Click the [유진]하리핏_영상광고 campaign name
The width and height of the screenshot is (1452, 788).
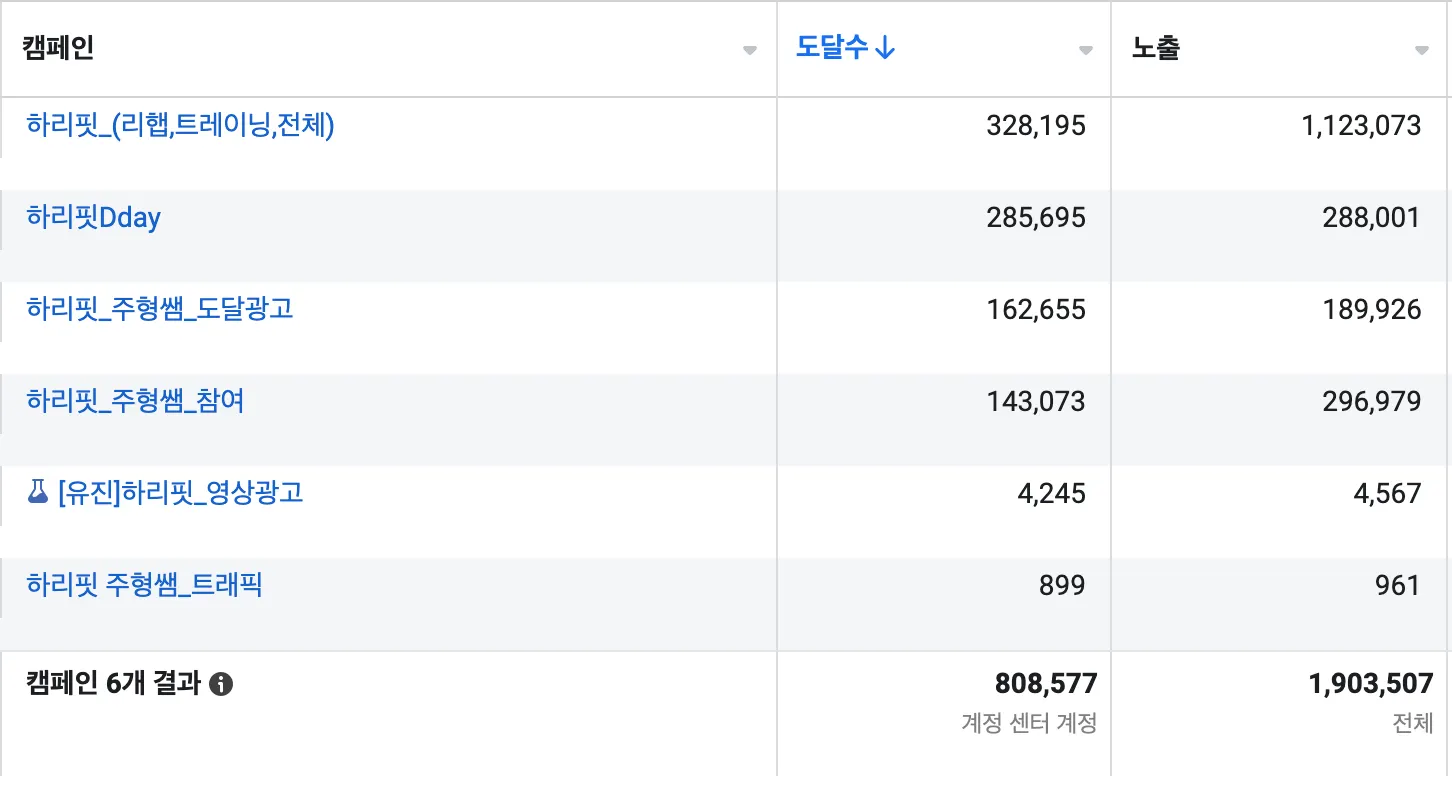coord(181,493)
